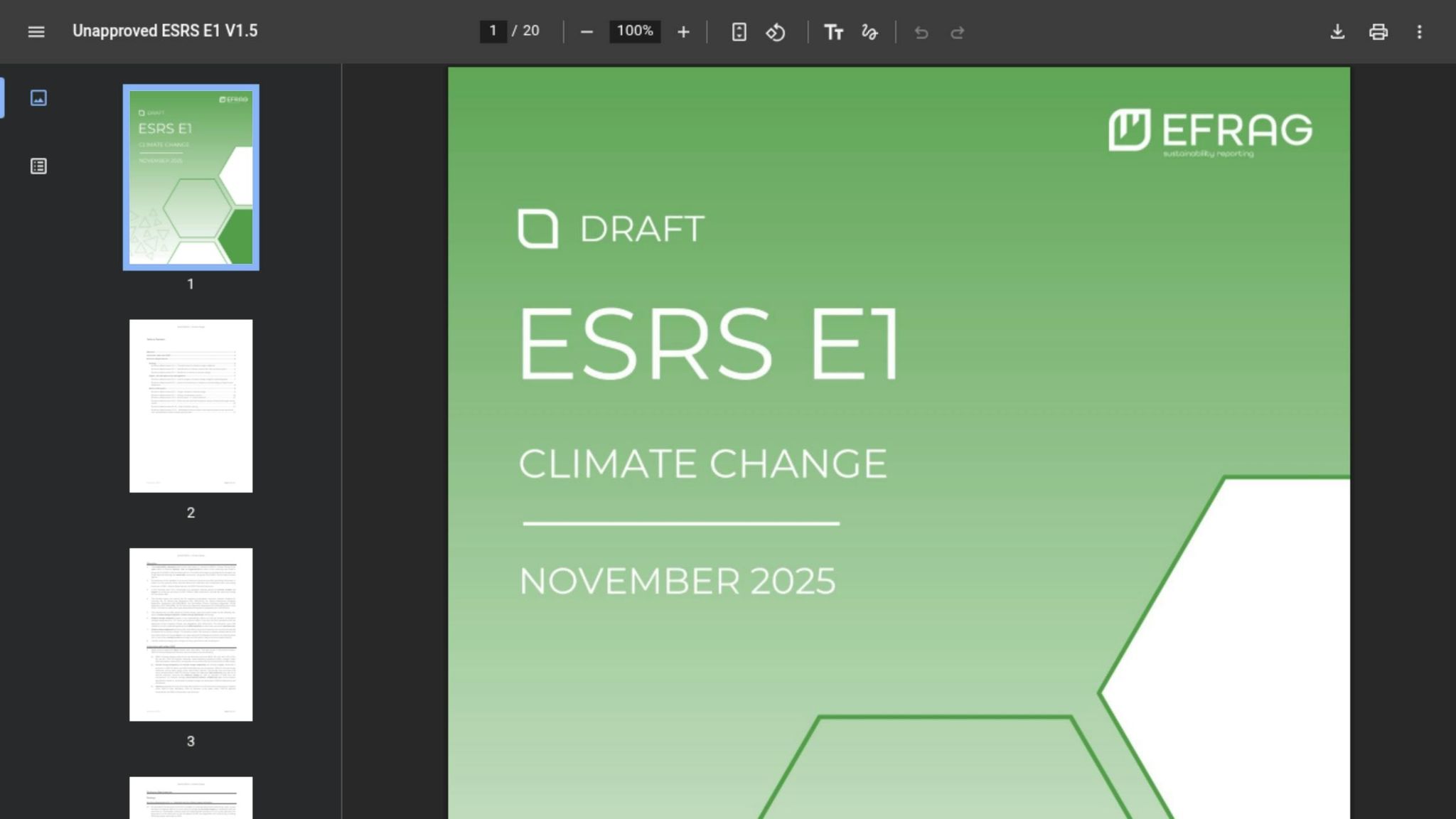This screenshot has height=819, width=1456.
Task: Print the document
Action: coord(1379,32)
